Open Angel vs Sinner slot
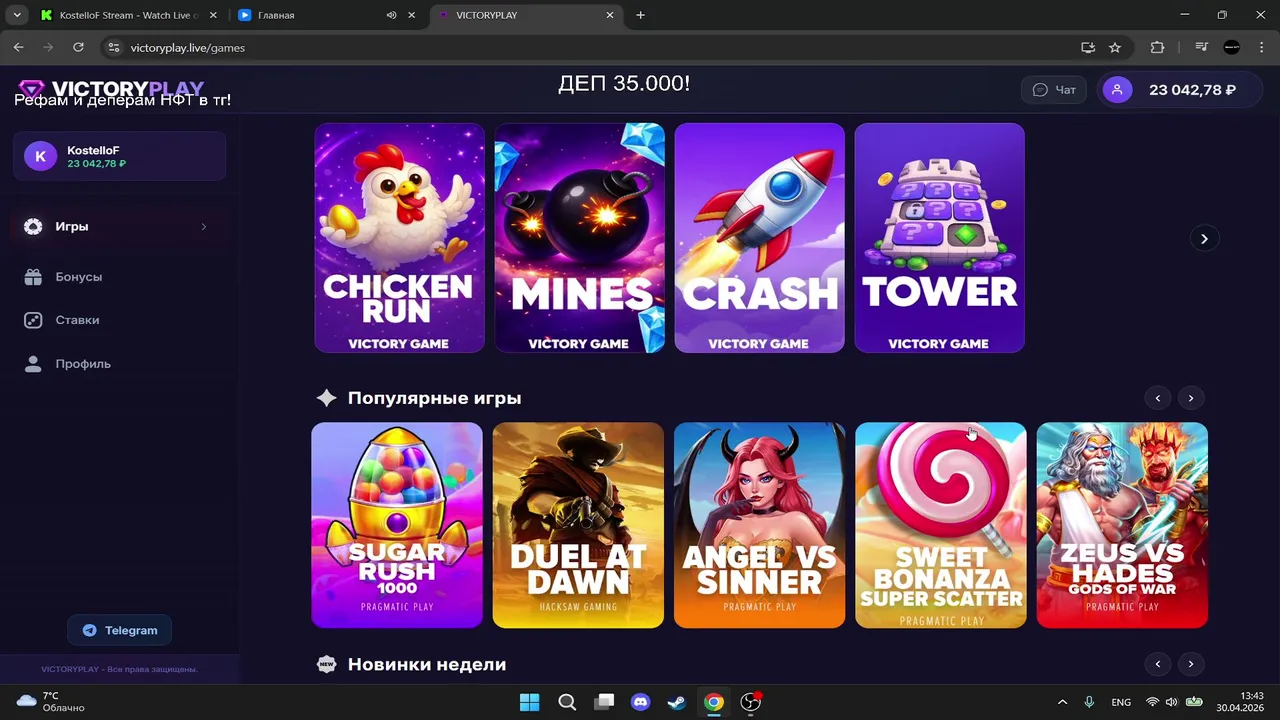 coord(759,525)
